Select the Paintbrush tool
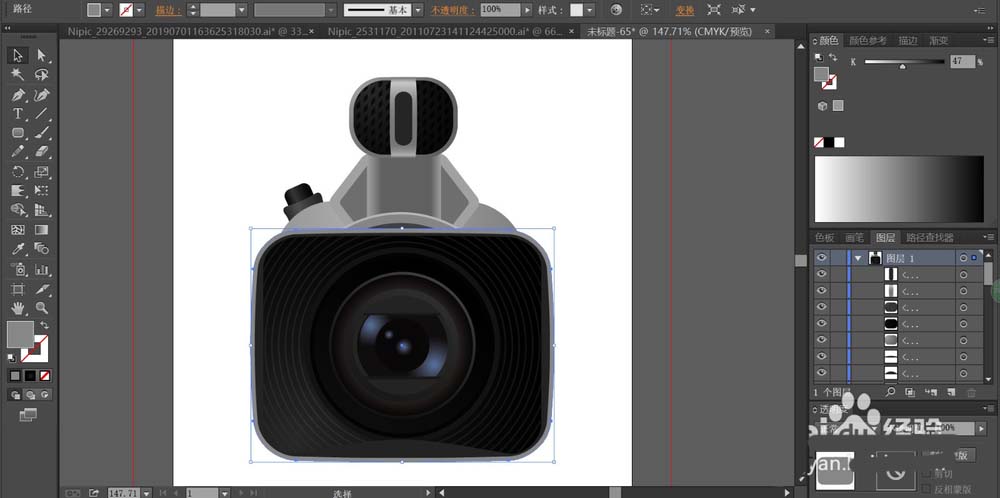This screenshot has width=1000, height=498. point(42,133)
